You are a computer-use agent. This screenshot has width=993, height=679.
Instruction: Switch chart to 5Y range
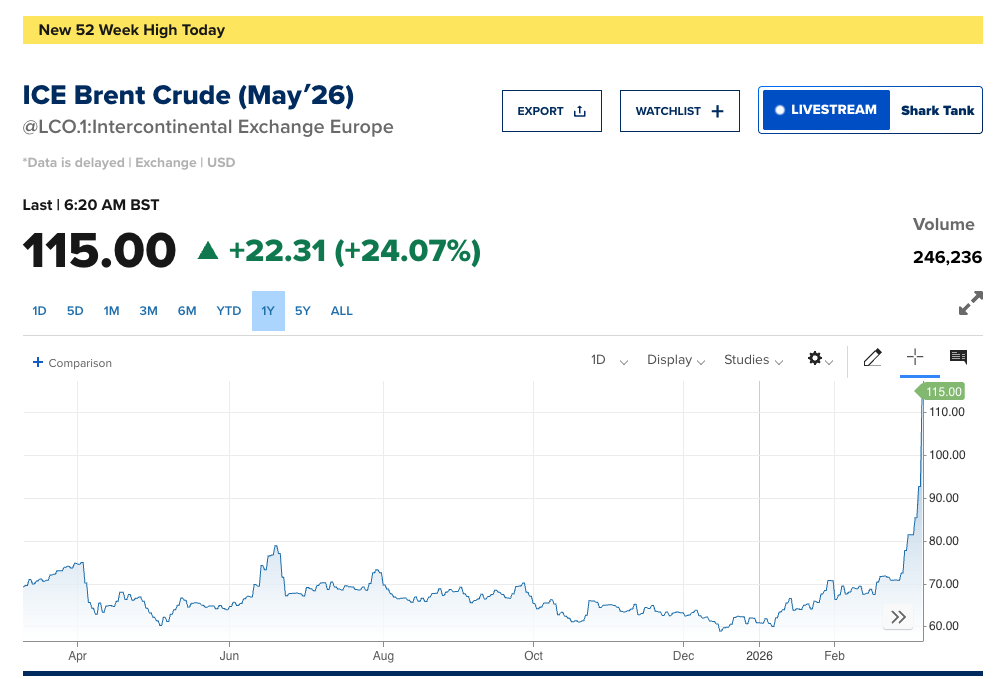pyautogui.click(x=303, y=311)
